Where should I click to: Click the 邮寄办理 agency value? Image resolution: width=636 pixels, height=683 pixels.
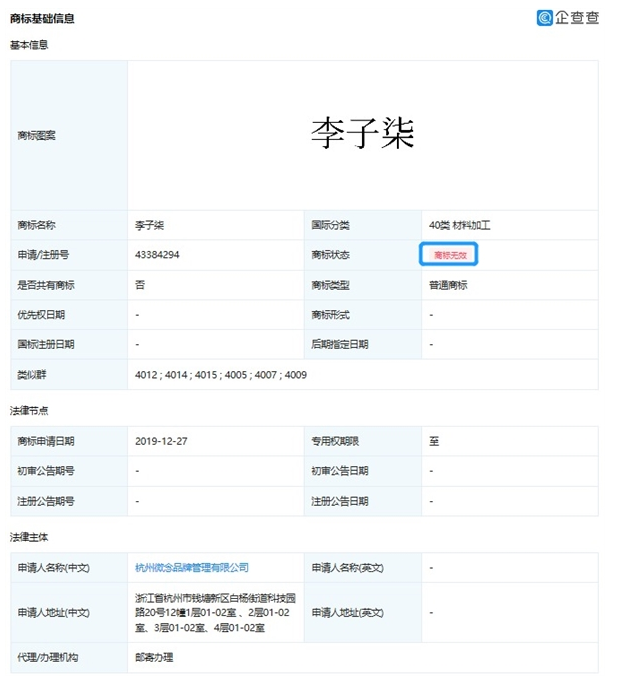pyautogui.click(x=154, y=657)
